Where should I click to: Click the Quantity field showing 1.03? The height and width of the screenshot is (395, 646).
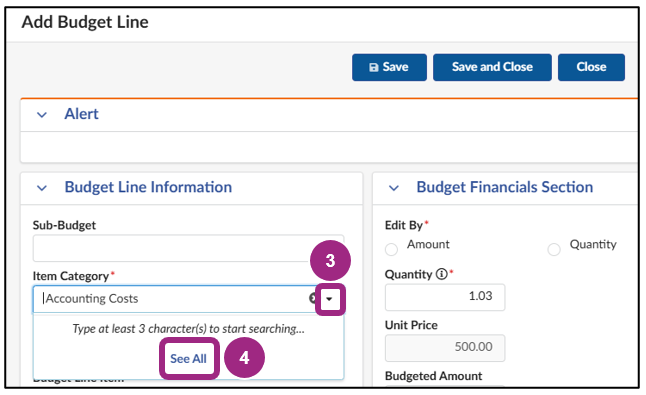445,297
